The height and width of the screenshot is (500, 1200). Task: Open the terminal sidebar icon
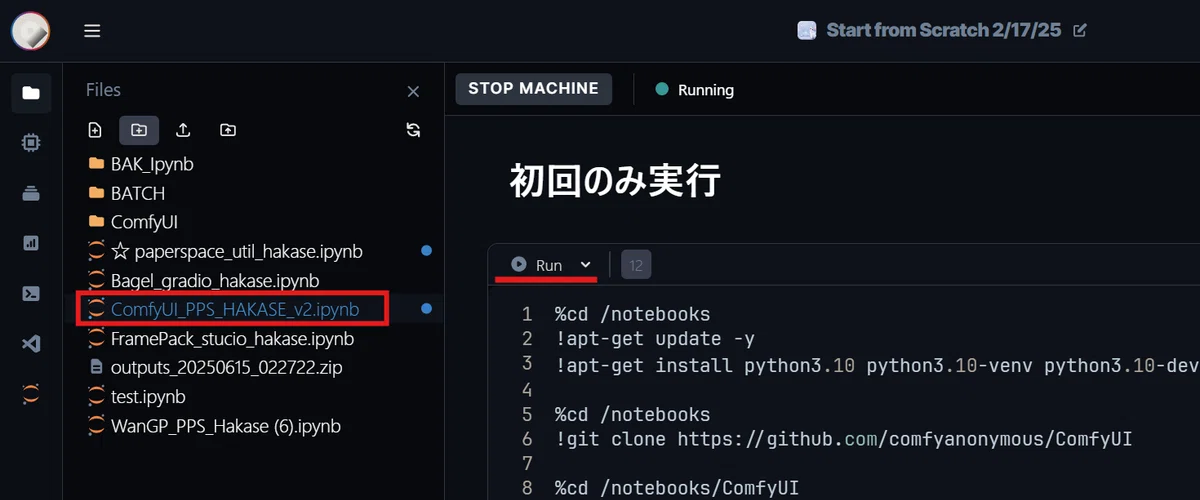tap(31, 293)
